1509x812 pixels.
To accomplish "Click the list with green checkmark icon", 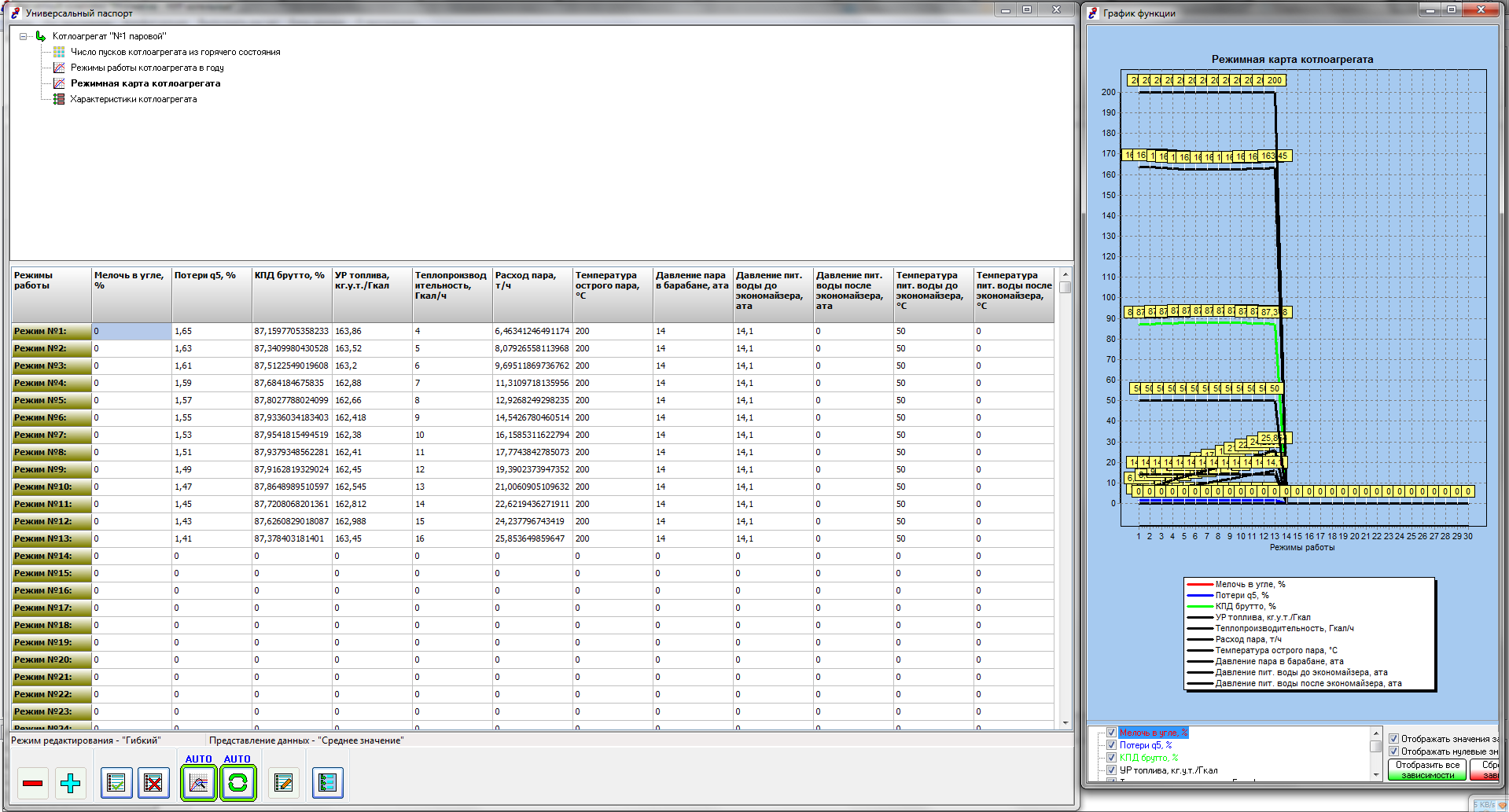I will pyautogui.click(x=116, y=783).
